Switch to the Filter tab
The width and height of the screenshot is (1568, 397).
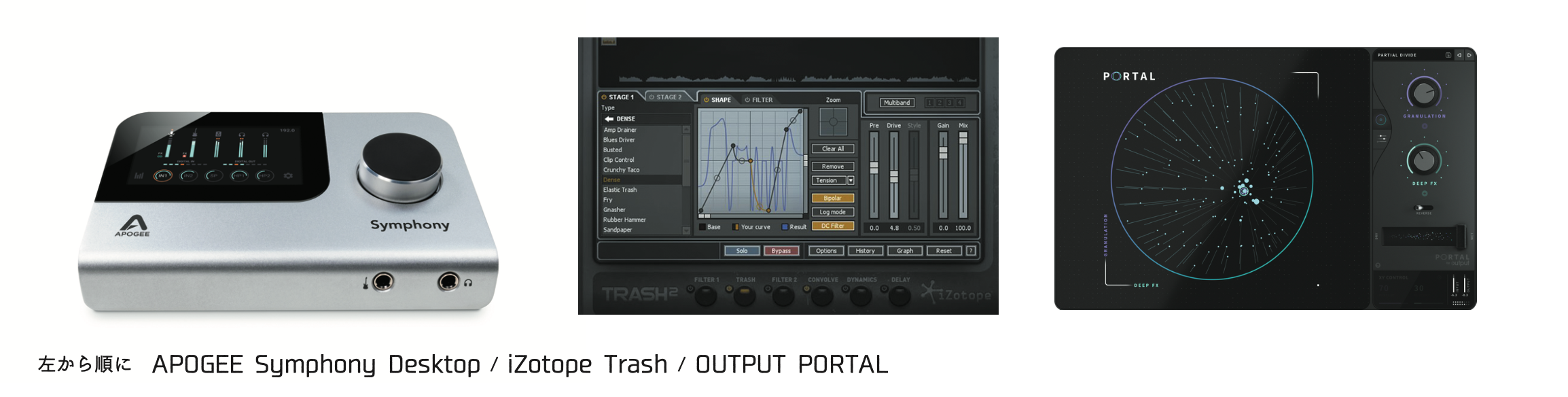(758, 100)
